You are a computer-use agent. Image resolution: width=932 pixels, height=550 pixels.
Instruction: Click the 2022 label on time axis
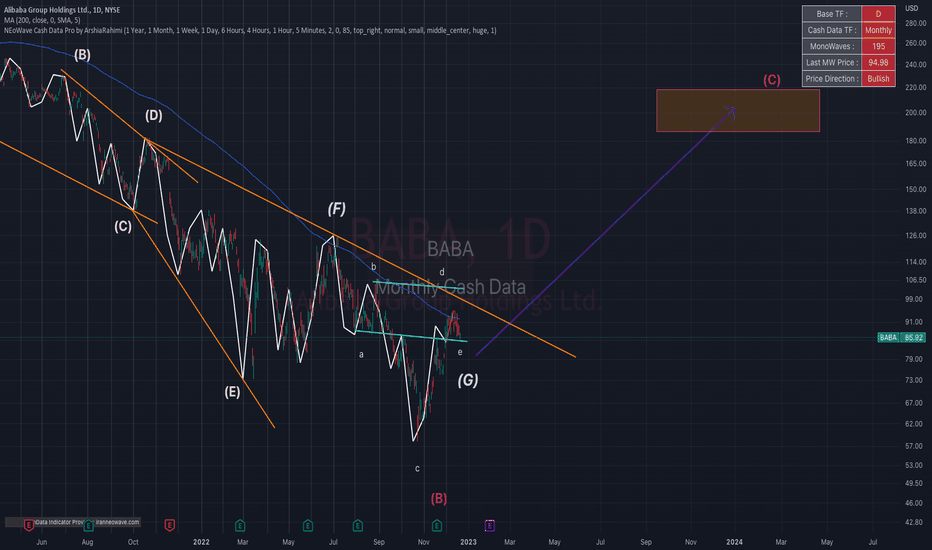pyautogui.click(x=201, y=542)
